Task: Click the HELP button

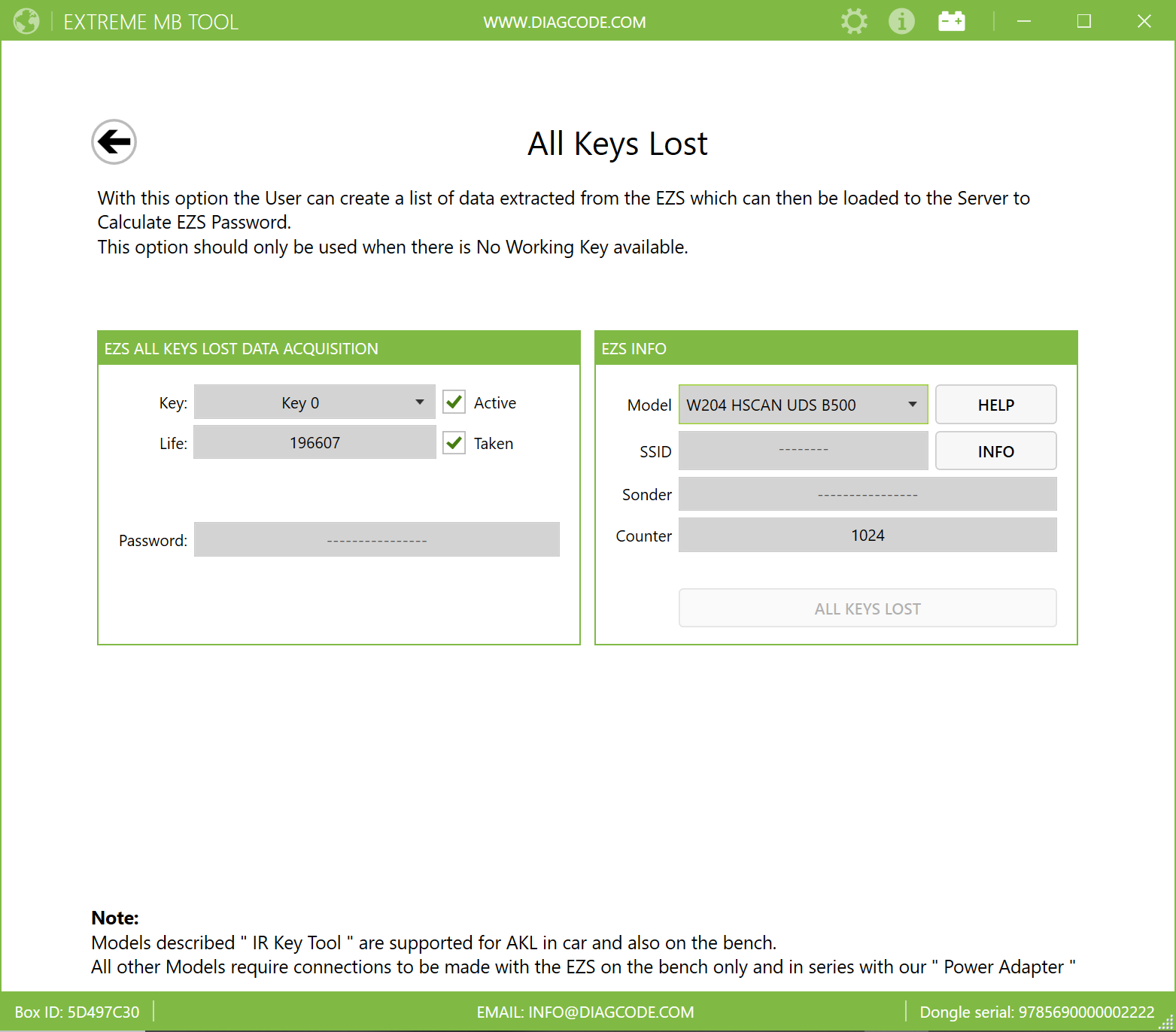Action: point(995,405)
